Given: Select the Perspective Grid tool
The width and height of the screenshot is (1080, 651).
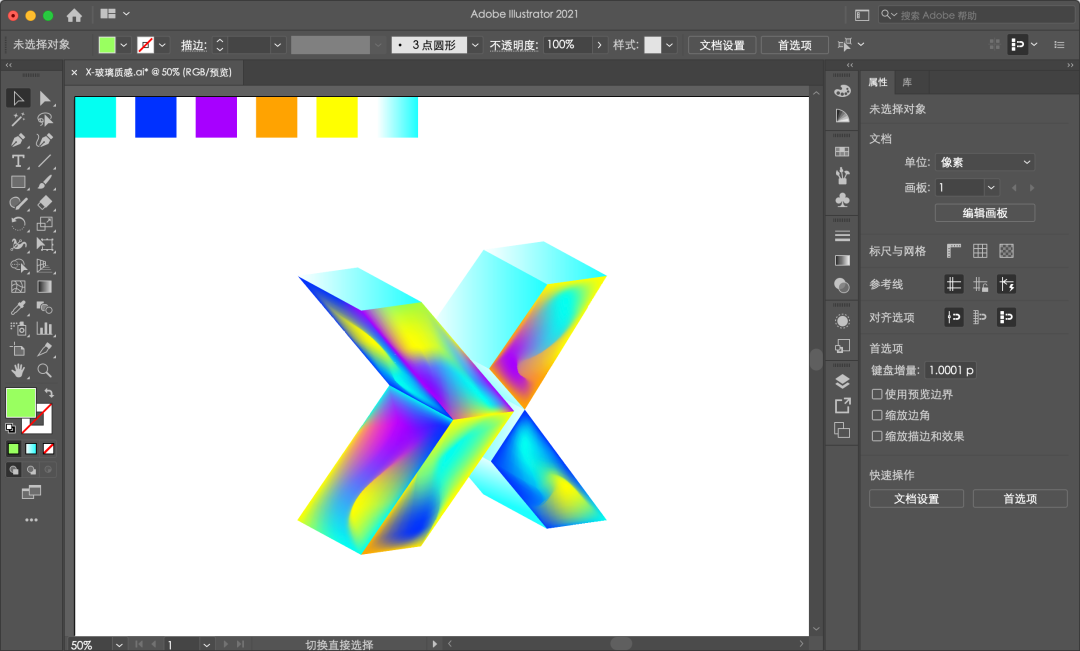Looking at the screenshot, I should point(45,266).
